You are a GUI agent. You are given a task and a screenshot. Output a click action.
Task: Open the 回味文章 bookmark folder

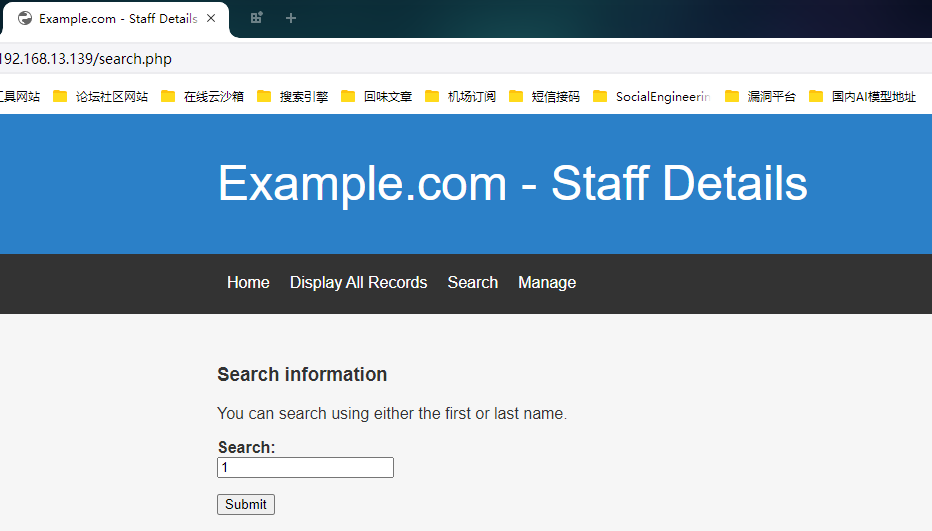click(x=377, y=96)
